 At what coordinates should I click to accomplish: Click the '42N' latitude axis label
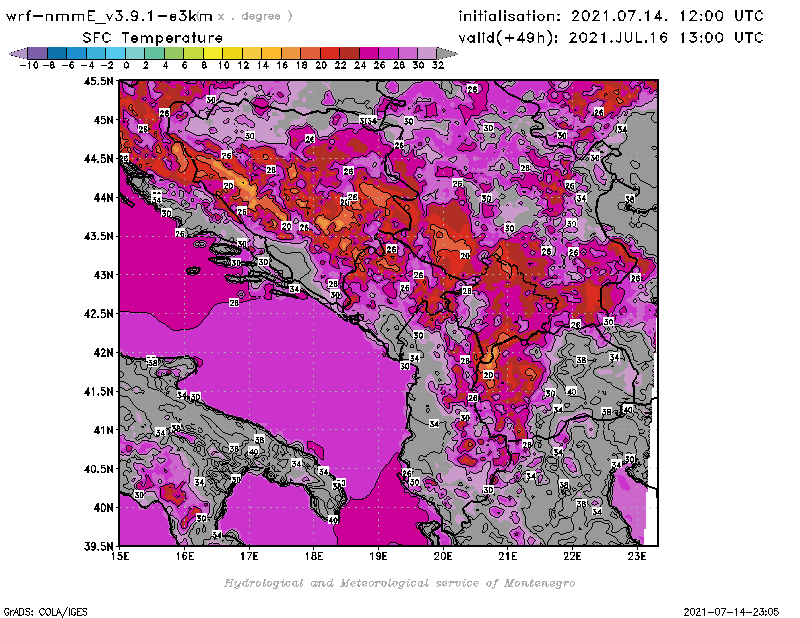(x=103, y=353)
